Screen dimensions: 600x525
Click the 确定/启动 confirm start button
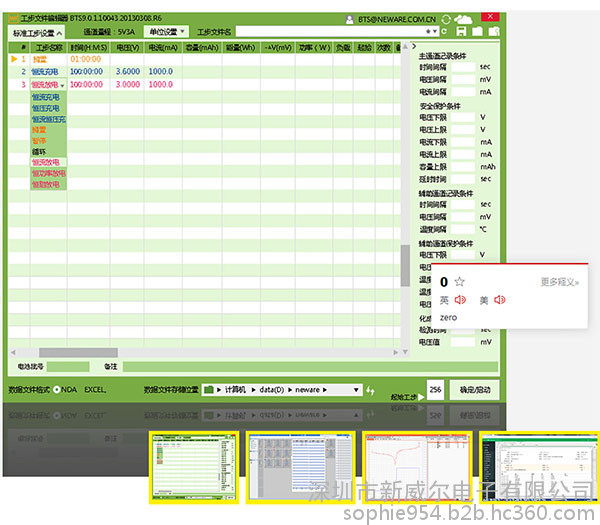(x=474, y=388)
